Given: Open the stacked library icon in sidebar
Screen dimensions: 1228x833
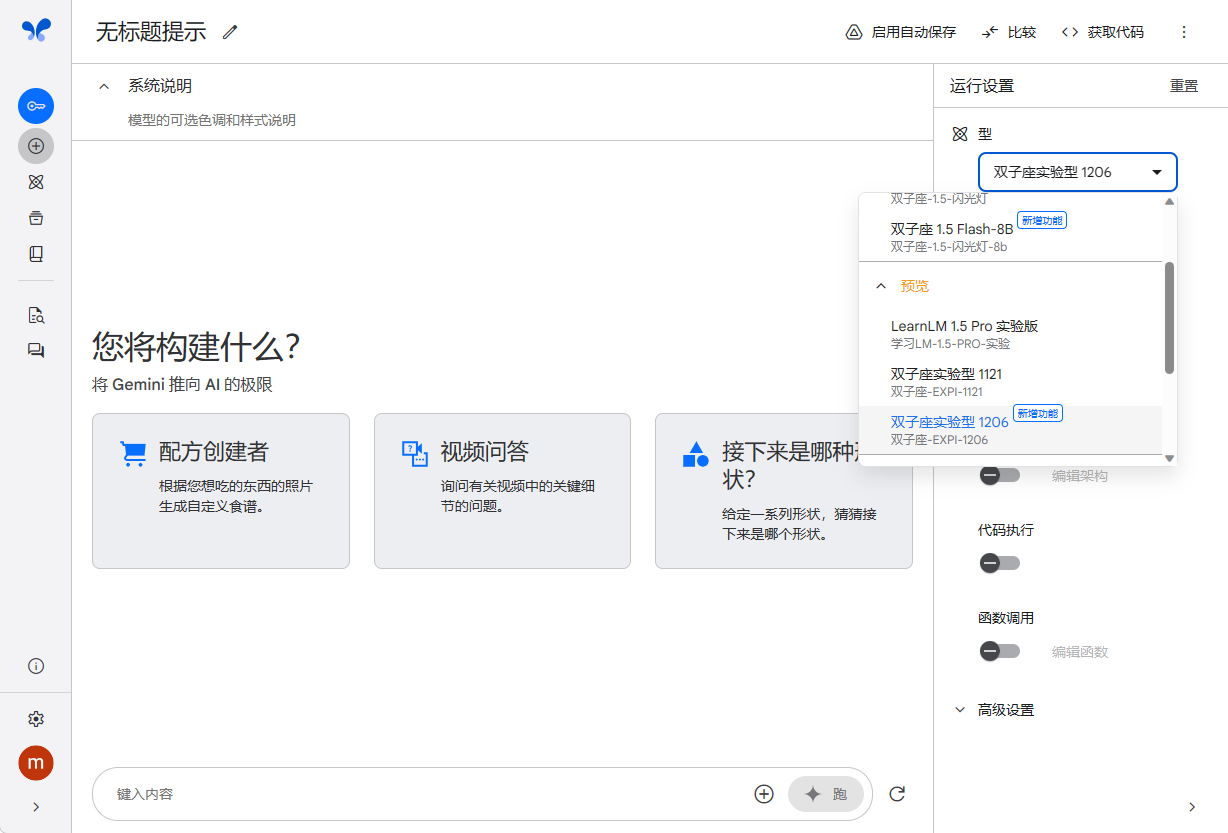Looking at the screenshot, I should click(36, 218).
